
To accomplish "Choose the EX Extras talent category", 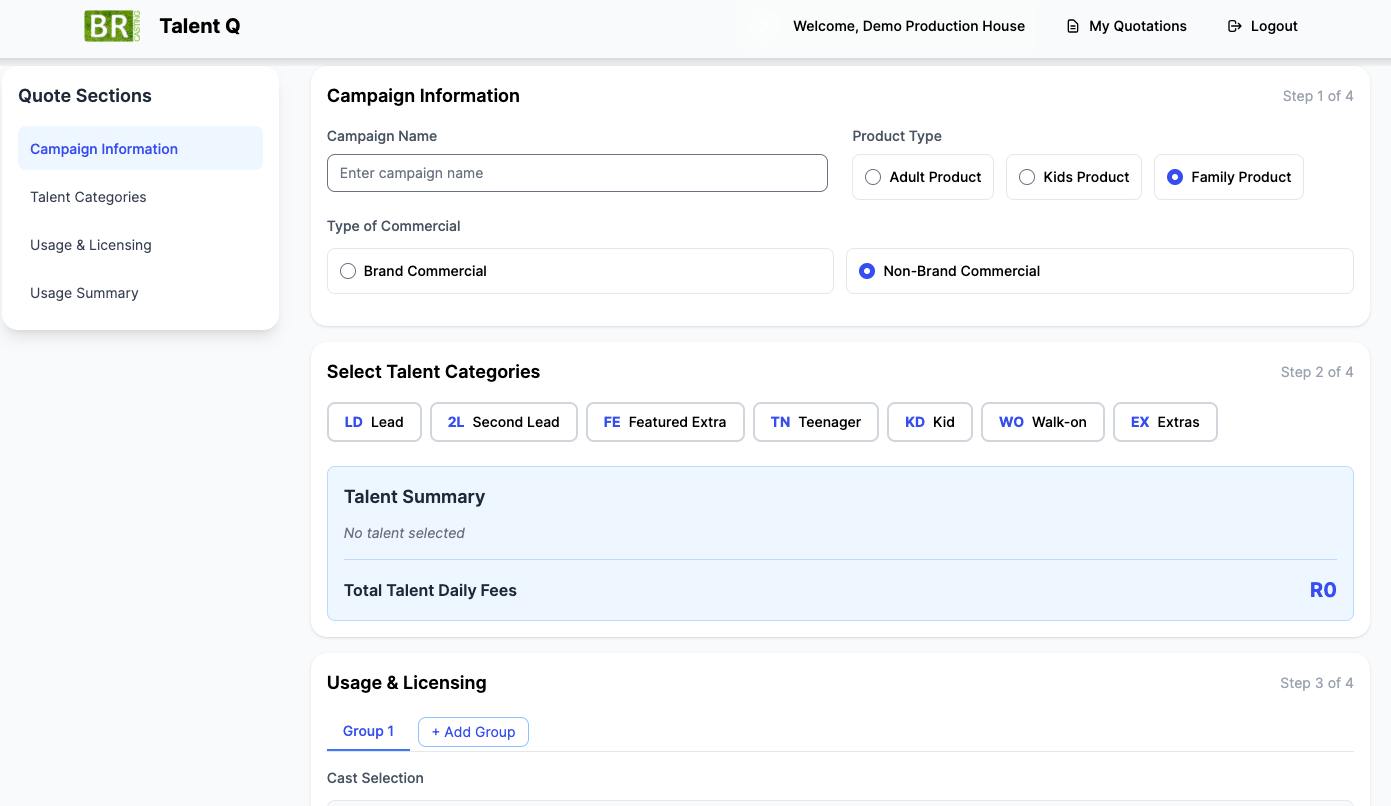I will tap(1165, 422).
